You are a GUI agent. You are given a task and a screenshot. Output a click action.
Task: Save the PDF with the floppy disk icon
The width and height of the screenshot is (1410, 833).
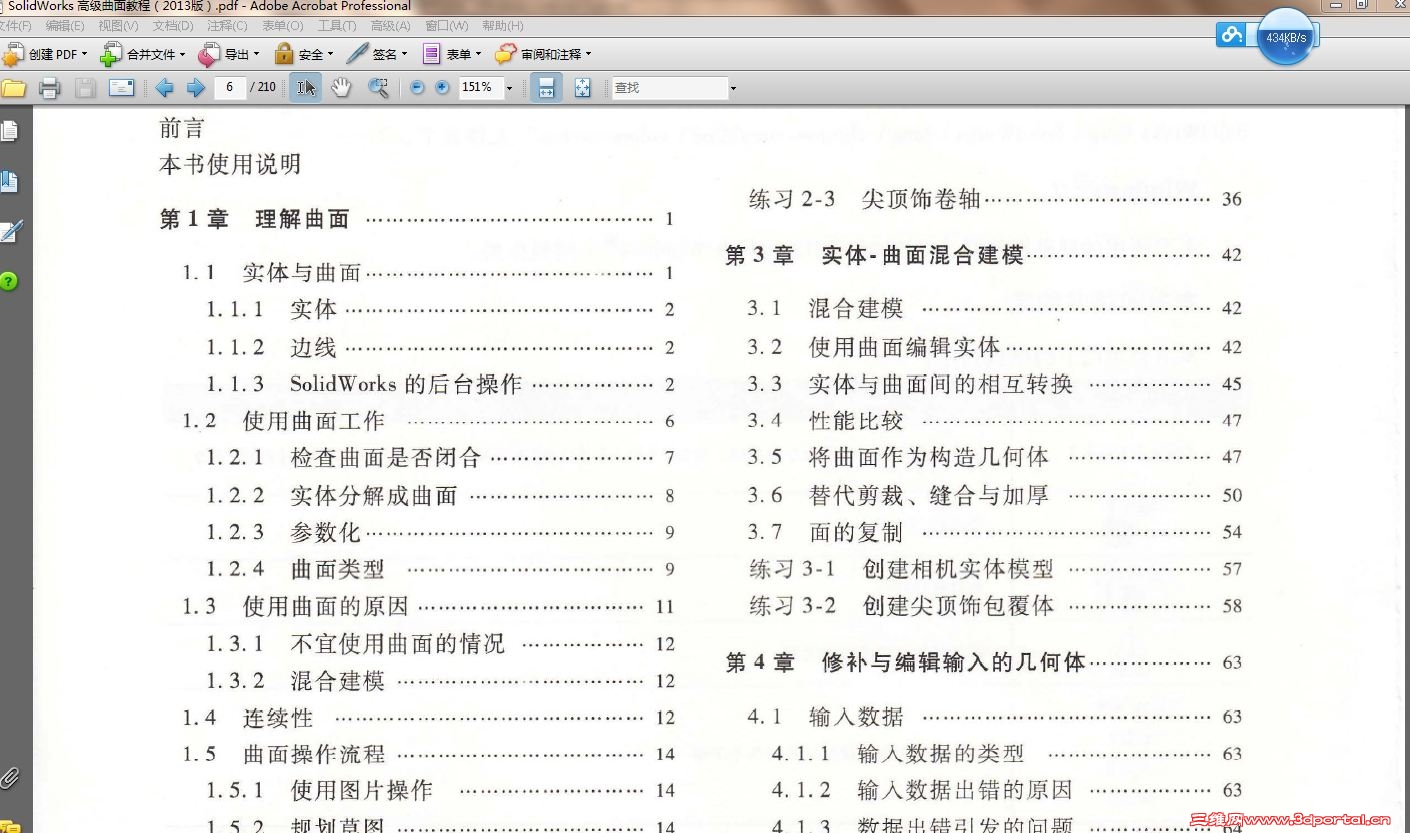(x=85, y=88)
